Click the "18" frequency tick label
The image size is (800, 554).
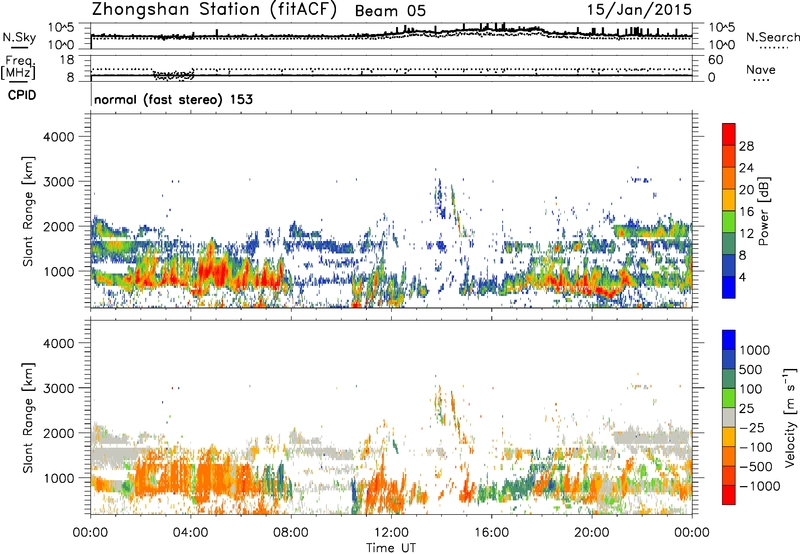pos(67,60)
